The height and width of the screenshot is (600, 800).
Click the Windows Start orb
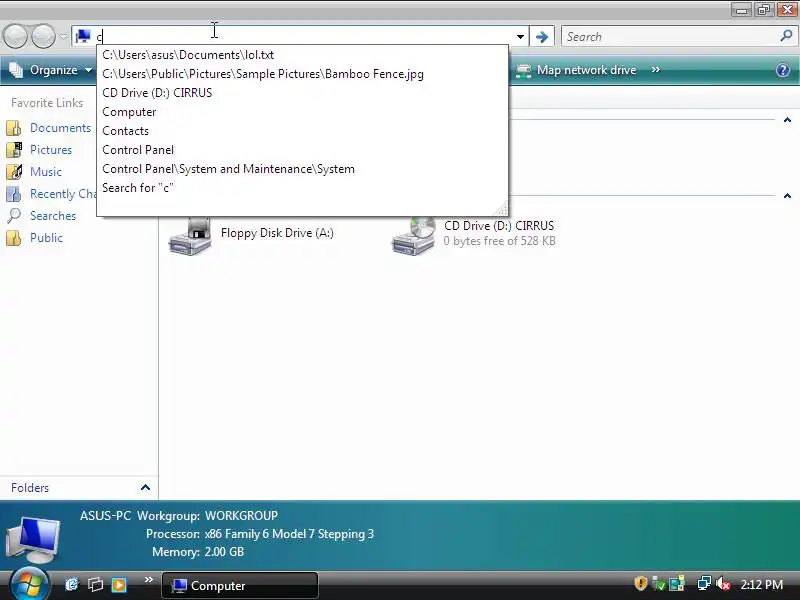[x=29, y=585]
